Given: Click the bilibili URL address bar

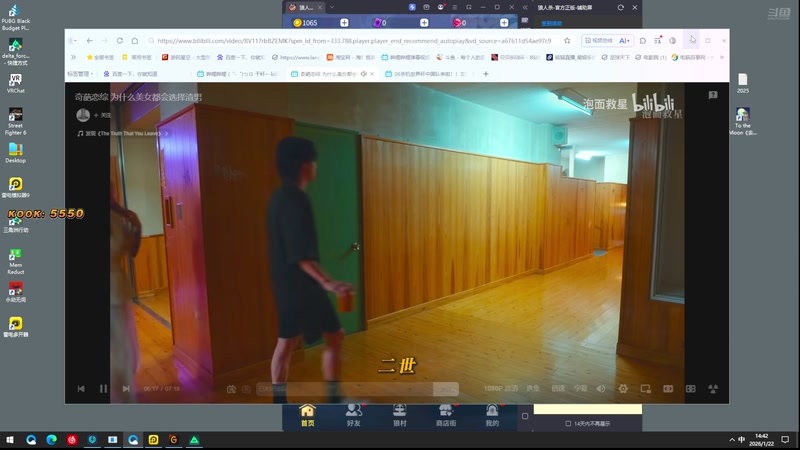Looking at the screenshot, I should (354, 40).
